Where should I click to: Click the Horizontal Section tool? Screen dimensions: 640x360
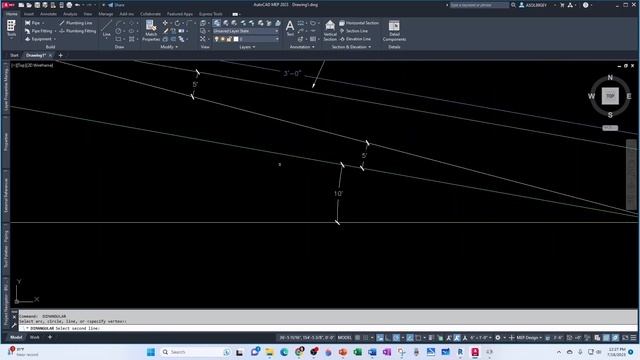tap(359, 23)
